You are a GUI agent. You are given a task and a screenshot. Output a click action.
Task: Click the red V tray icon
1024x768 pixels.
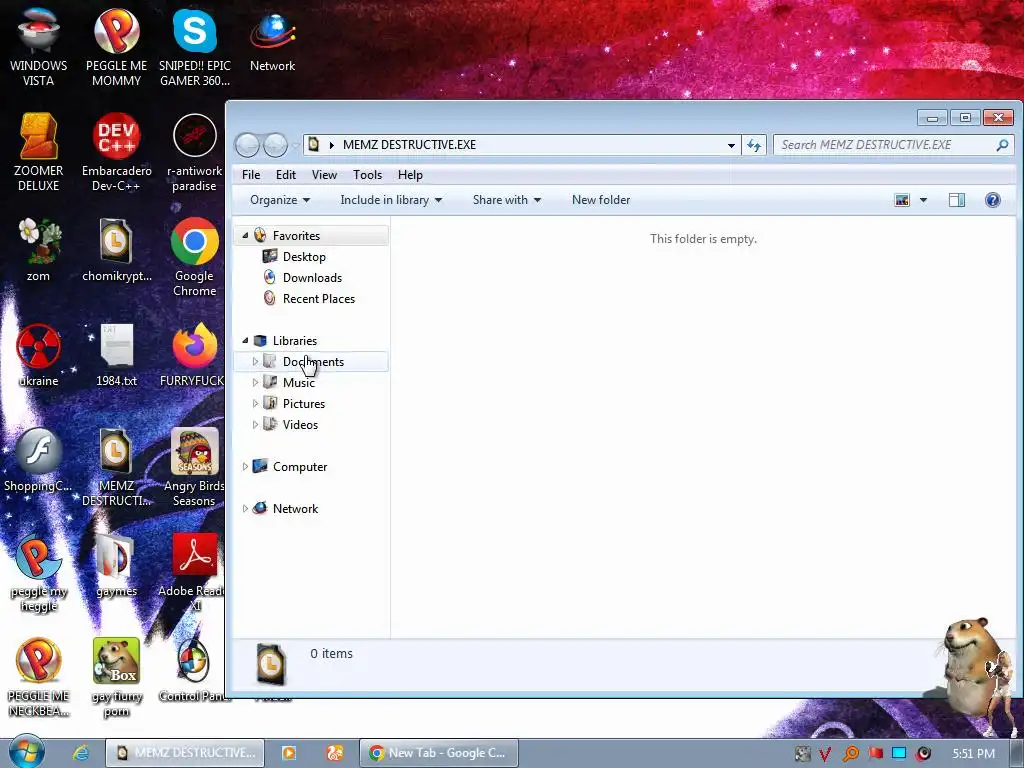[825, 754]
